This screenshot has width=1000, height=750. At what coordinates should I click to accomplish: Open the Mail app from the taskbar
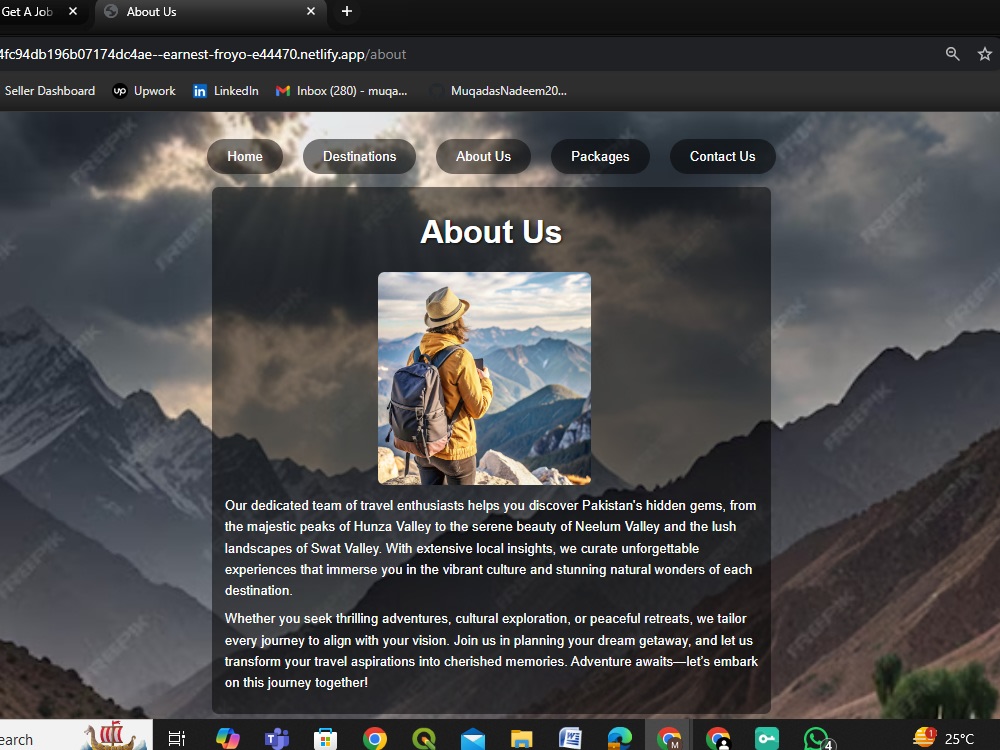tap(473, 739)
